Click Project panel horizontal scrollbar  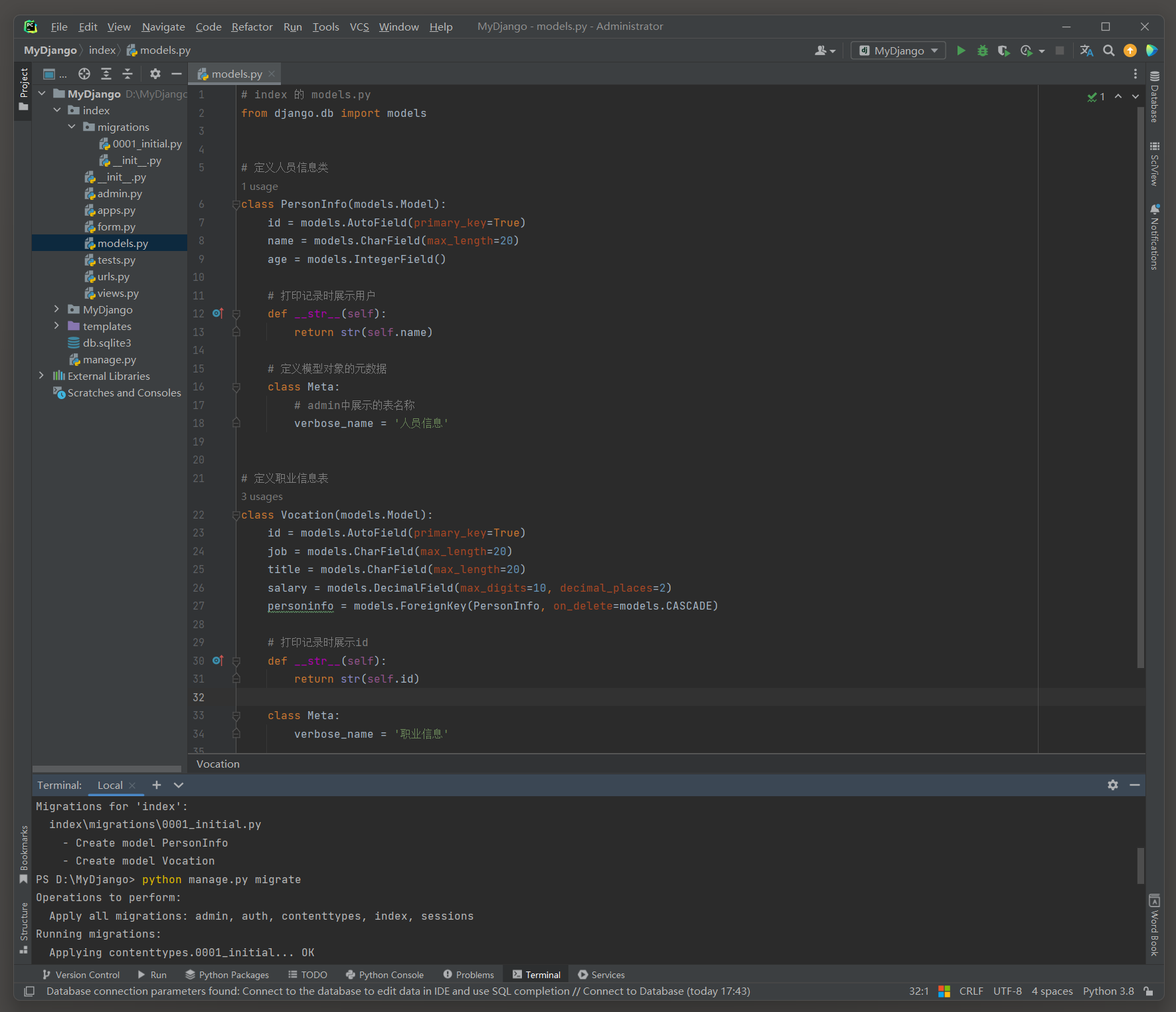pos(106,768)
